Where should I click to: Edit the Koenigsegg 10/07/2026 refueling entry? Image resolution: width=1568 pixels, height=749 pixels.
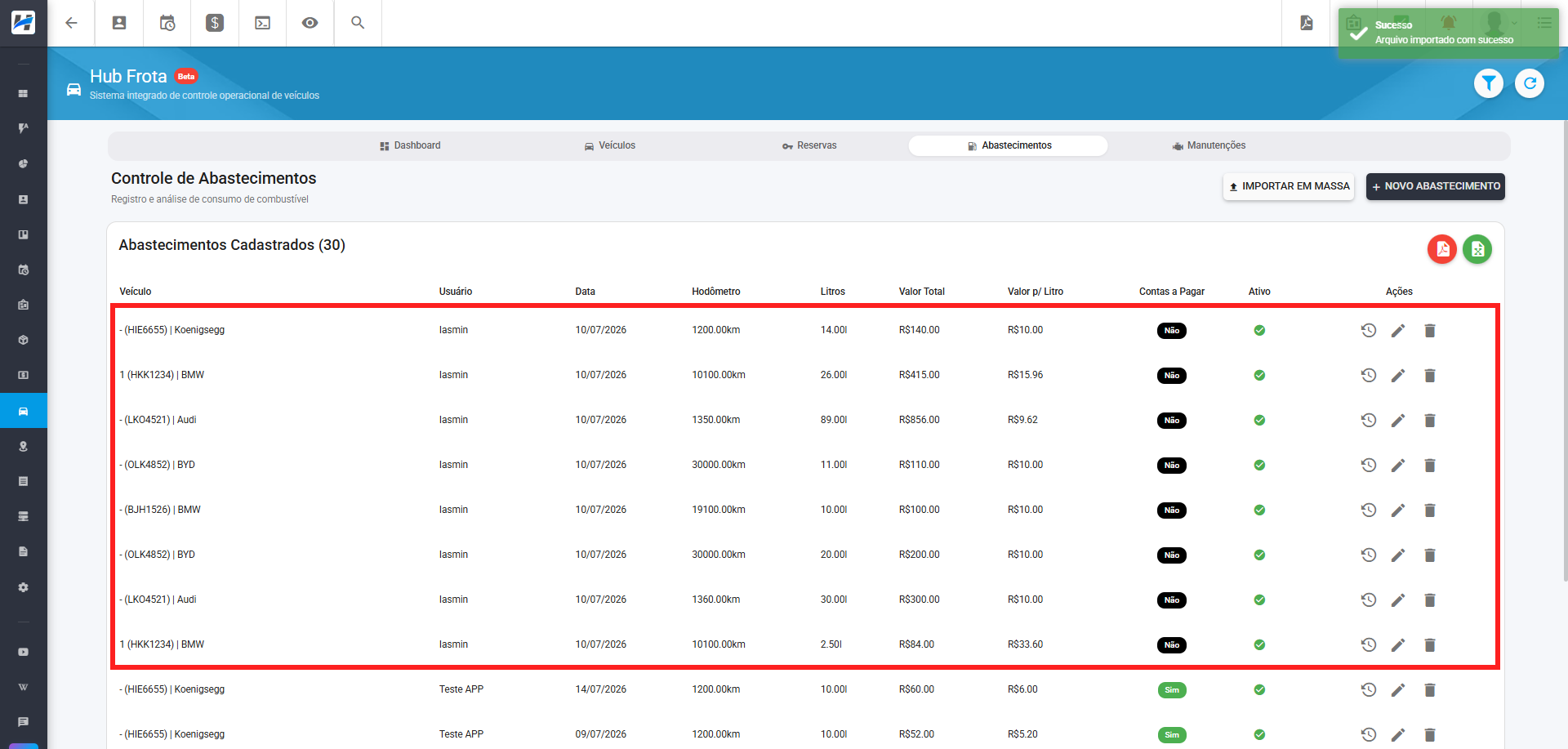click(1398, 330)
